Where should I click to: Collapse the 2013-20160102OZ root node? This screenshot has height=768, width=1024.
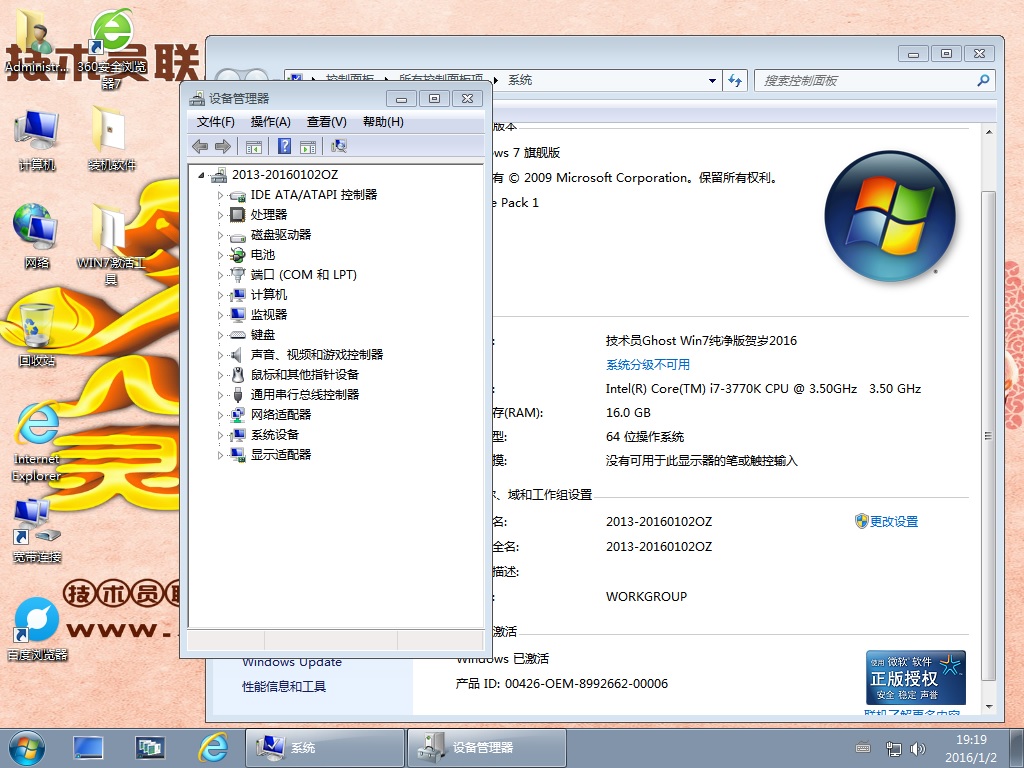pos(201,175)
